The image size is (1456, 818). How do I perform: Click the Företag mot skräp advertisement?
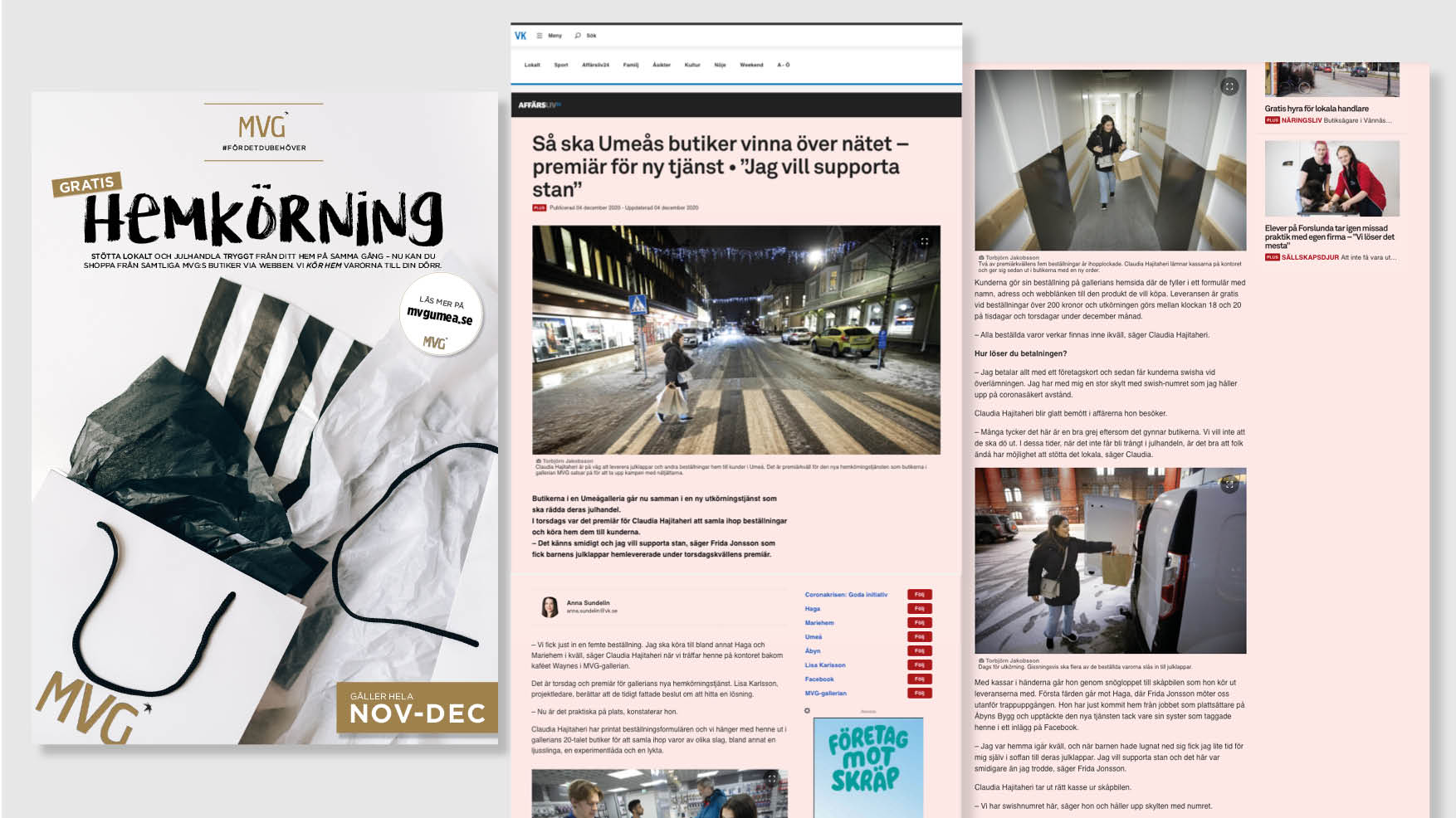tap(868, 767)
